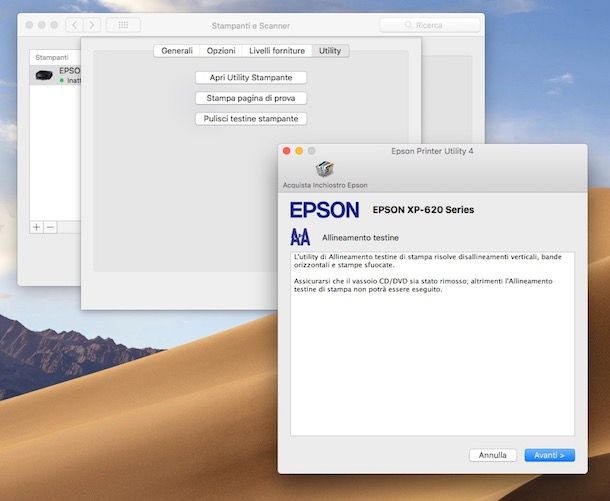The height and width of the screenshot is (501, 610).
Task: Click the Acquista Inchiostro Epson ink icon
Action: 325,169
